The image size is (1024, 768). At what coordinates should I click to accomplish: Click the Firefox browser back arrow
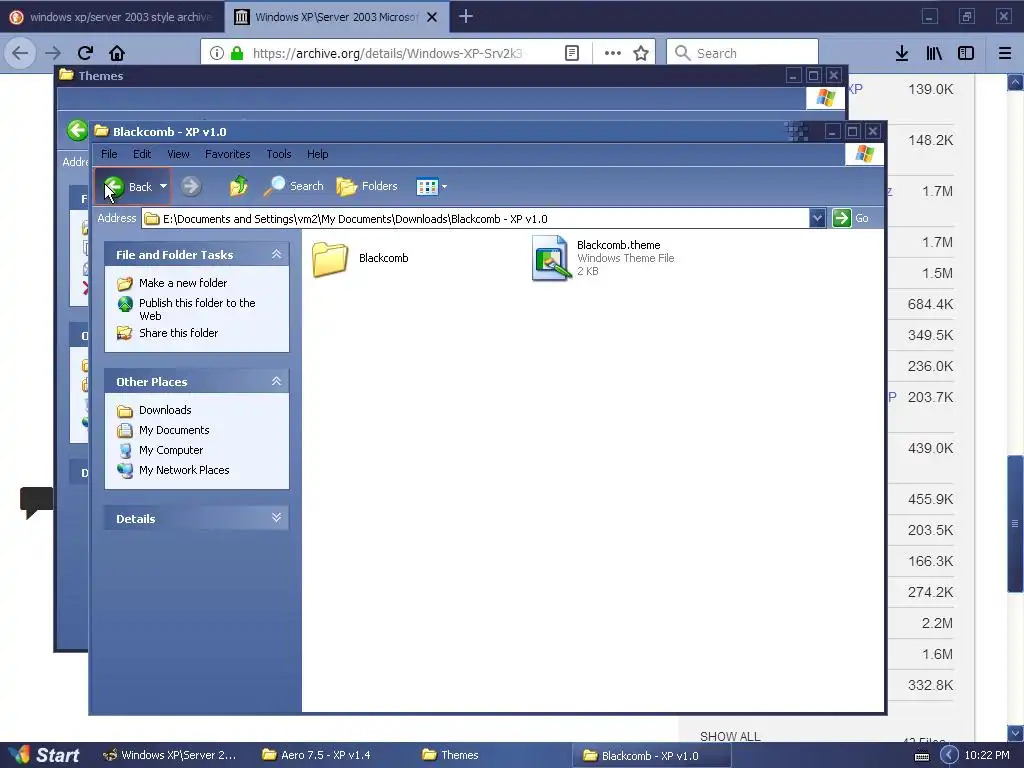(20, 53)
